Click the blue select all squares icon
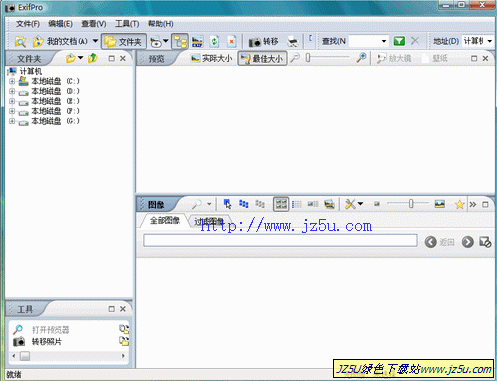Image resolution: width=497 pixels, height=381 pixels. (244, 204)
